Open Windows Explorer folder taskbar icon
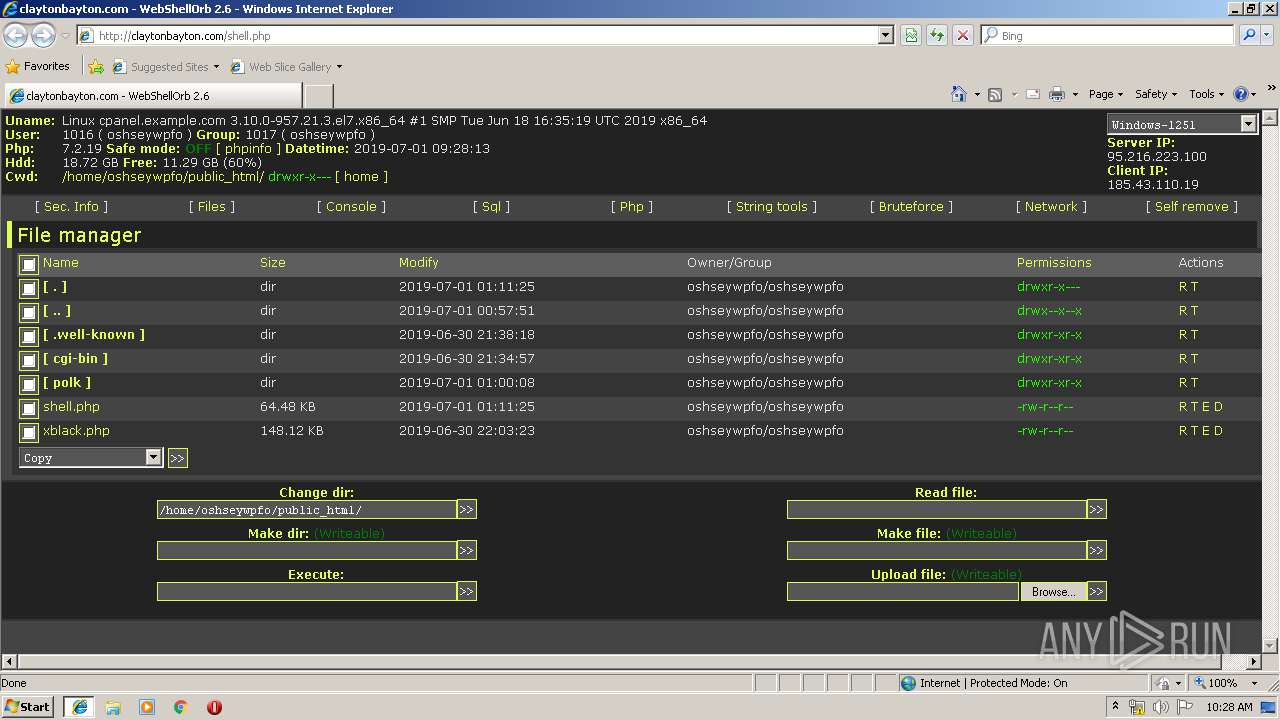The height and width of the screenshot is (720, 1280). tap(113, 707)
